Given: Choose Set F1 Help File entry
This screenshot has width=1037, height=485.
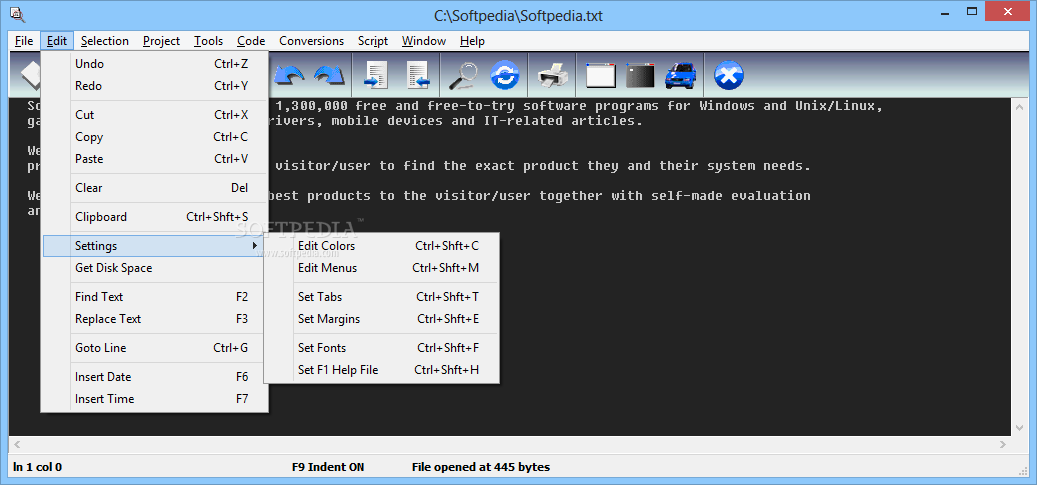Looking at the screenshot, I should coord(382,370).
